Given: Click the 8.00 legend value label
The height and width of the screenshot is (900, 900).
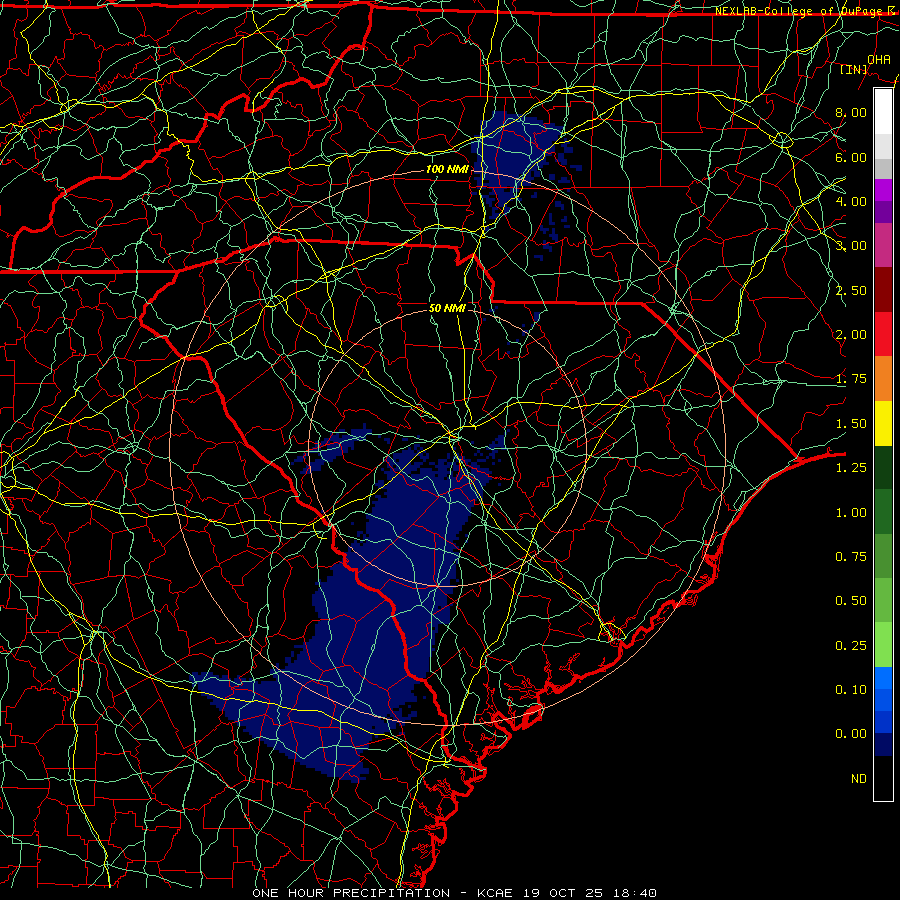Looking at the screenshot, I should point(851,112).
